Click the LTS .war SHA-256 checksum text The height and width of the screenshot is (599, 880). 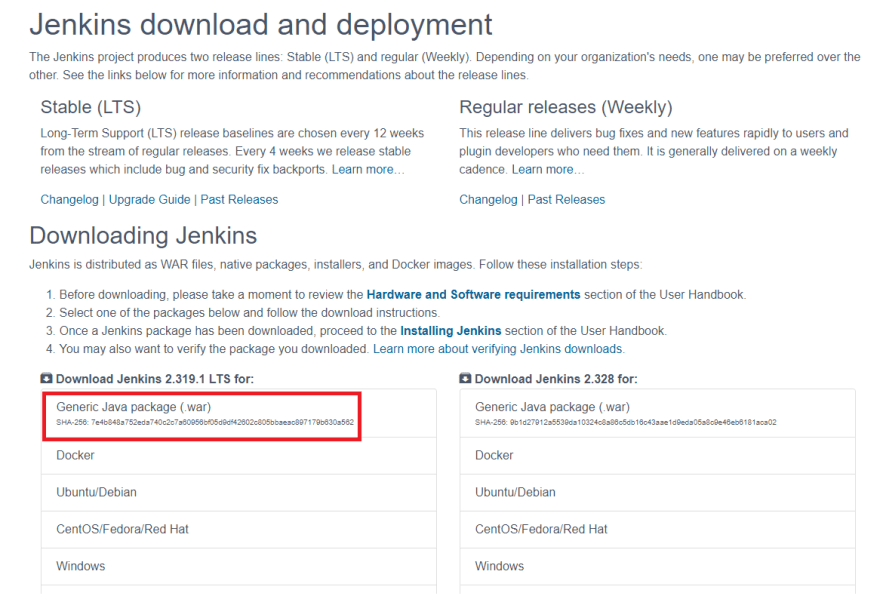[205, 422]
